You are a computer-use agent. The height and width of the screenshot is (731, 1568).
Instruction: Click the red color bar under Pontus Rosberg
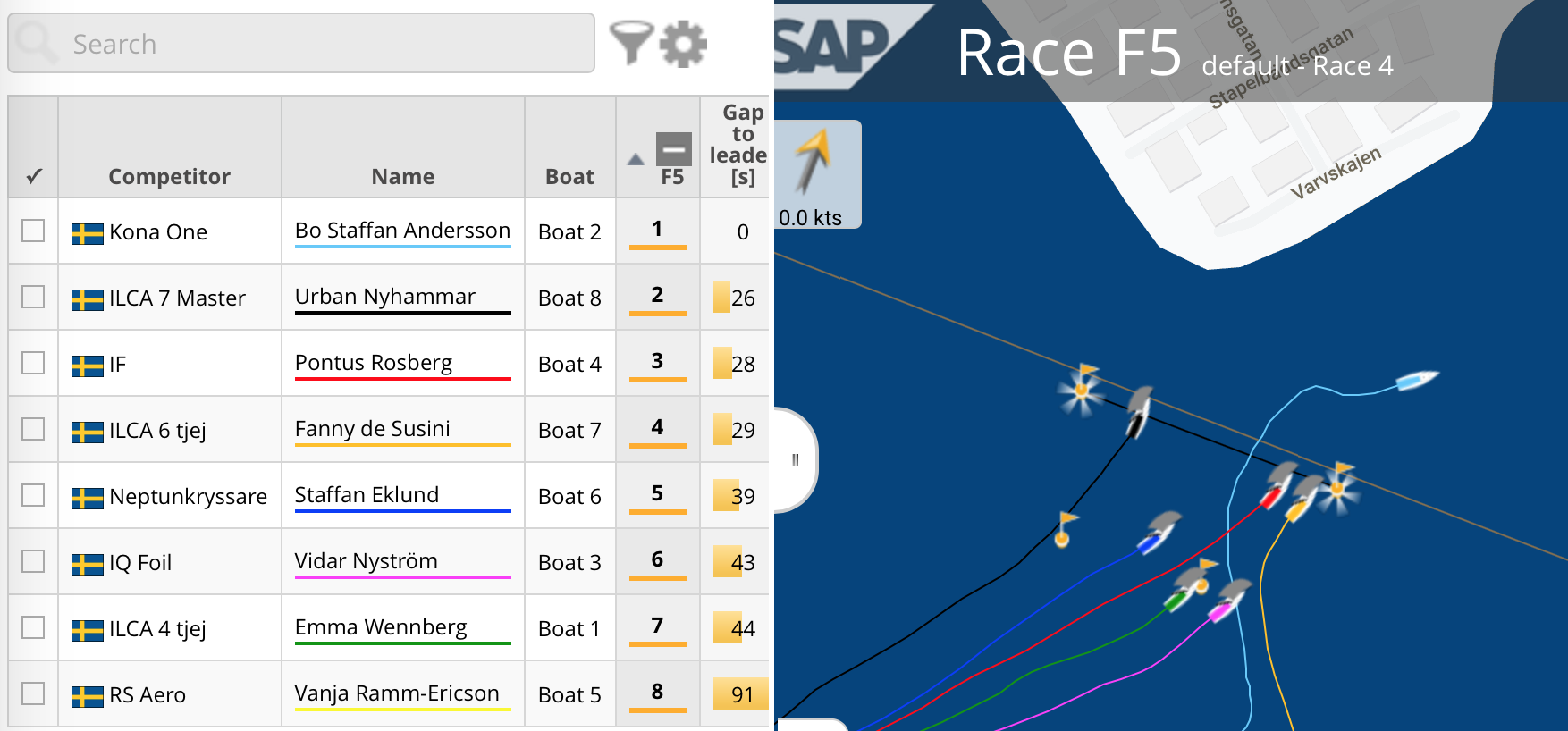pos(402,379)
